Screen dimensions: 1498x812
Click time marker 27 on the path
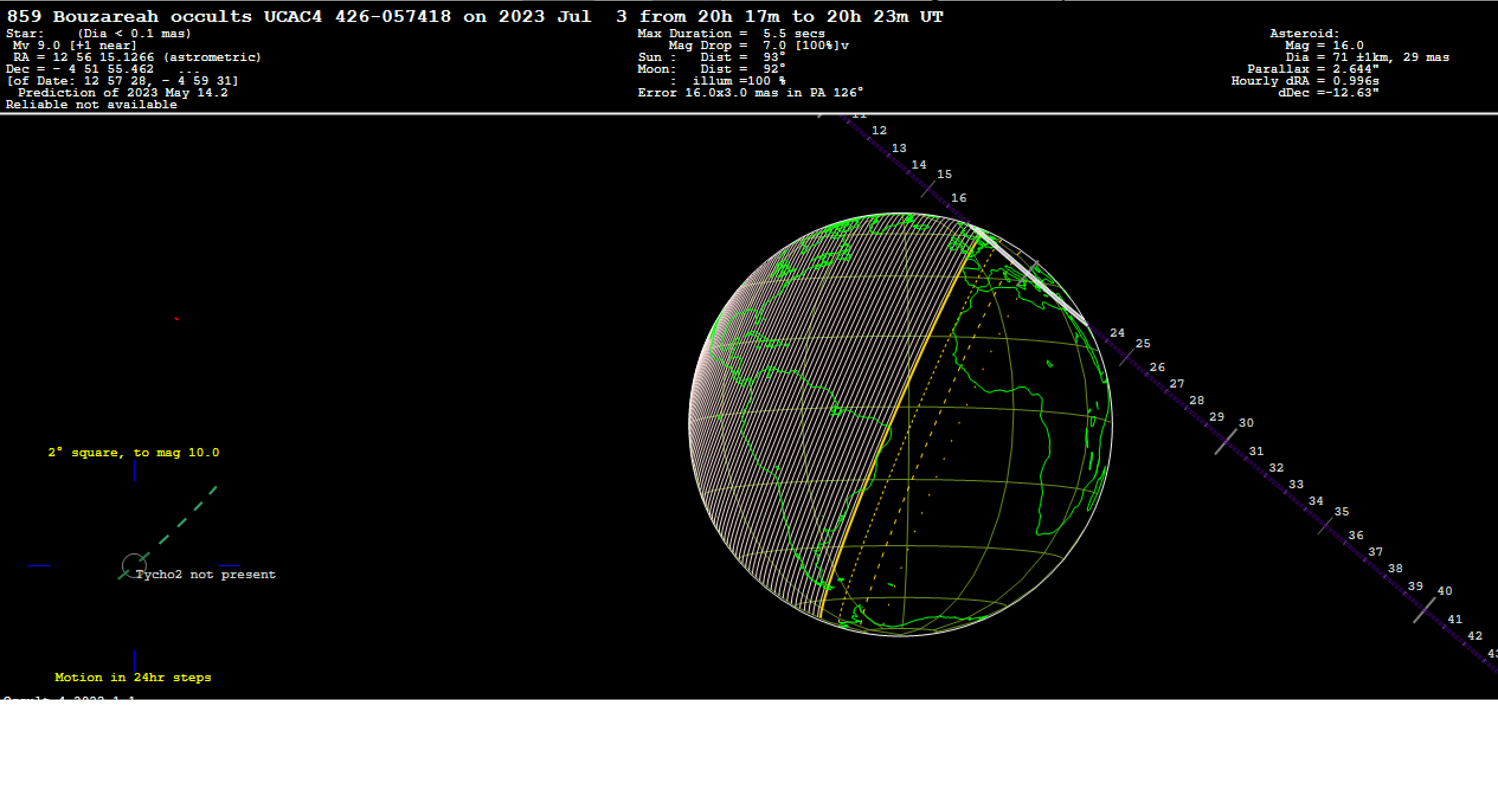tap(1176, 384)
